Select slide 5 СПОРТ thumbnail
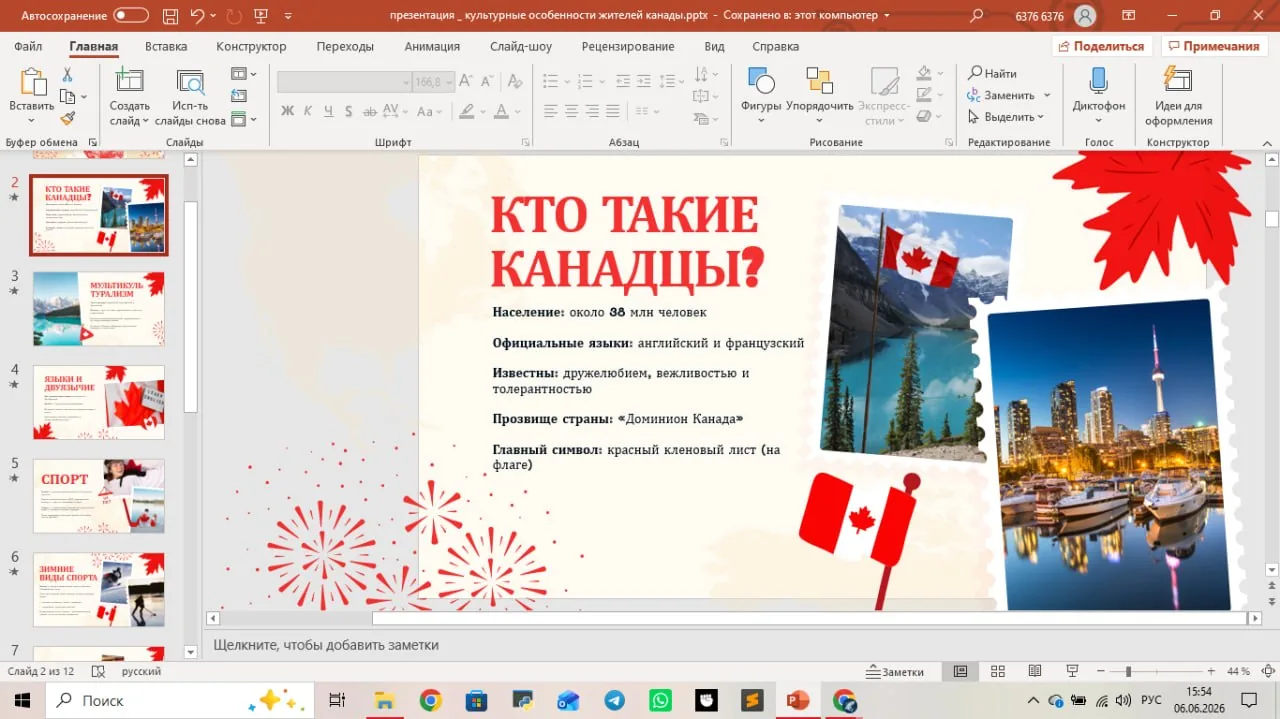 pyautogui.click(x=99, y=496)
